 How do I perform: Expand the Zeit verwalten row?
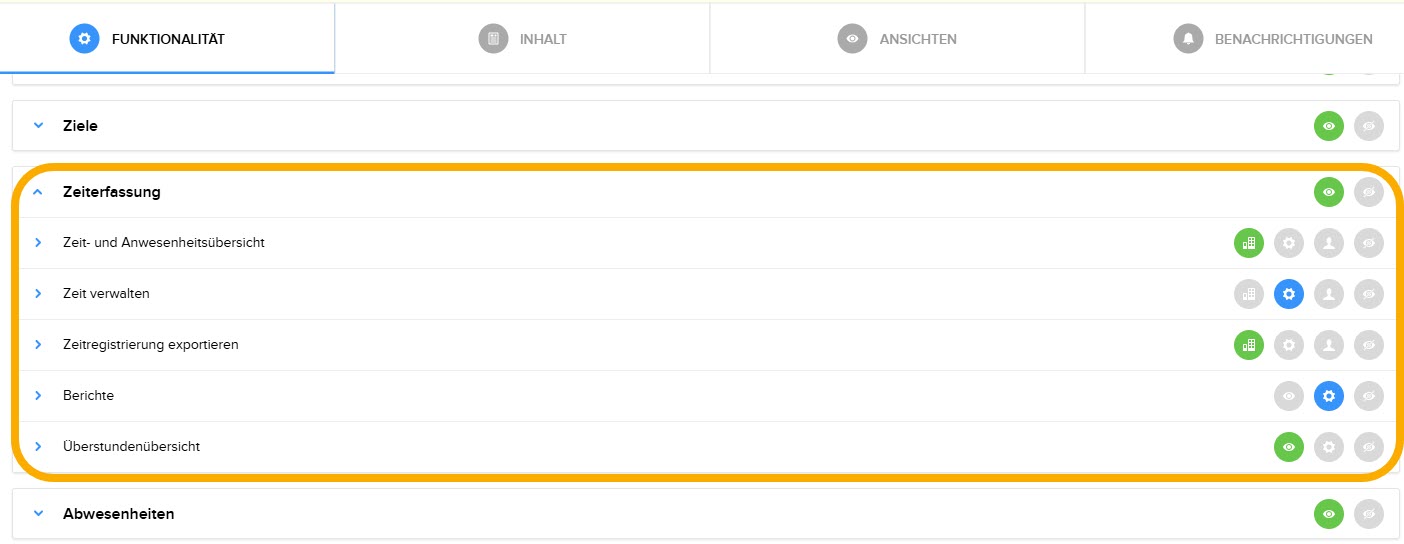(39, 294)
